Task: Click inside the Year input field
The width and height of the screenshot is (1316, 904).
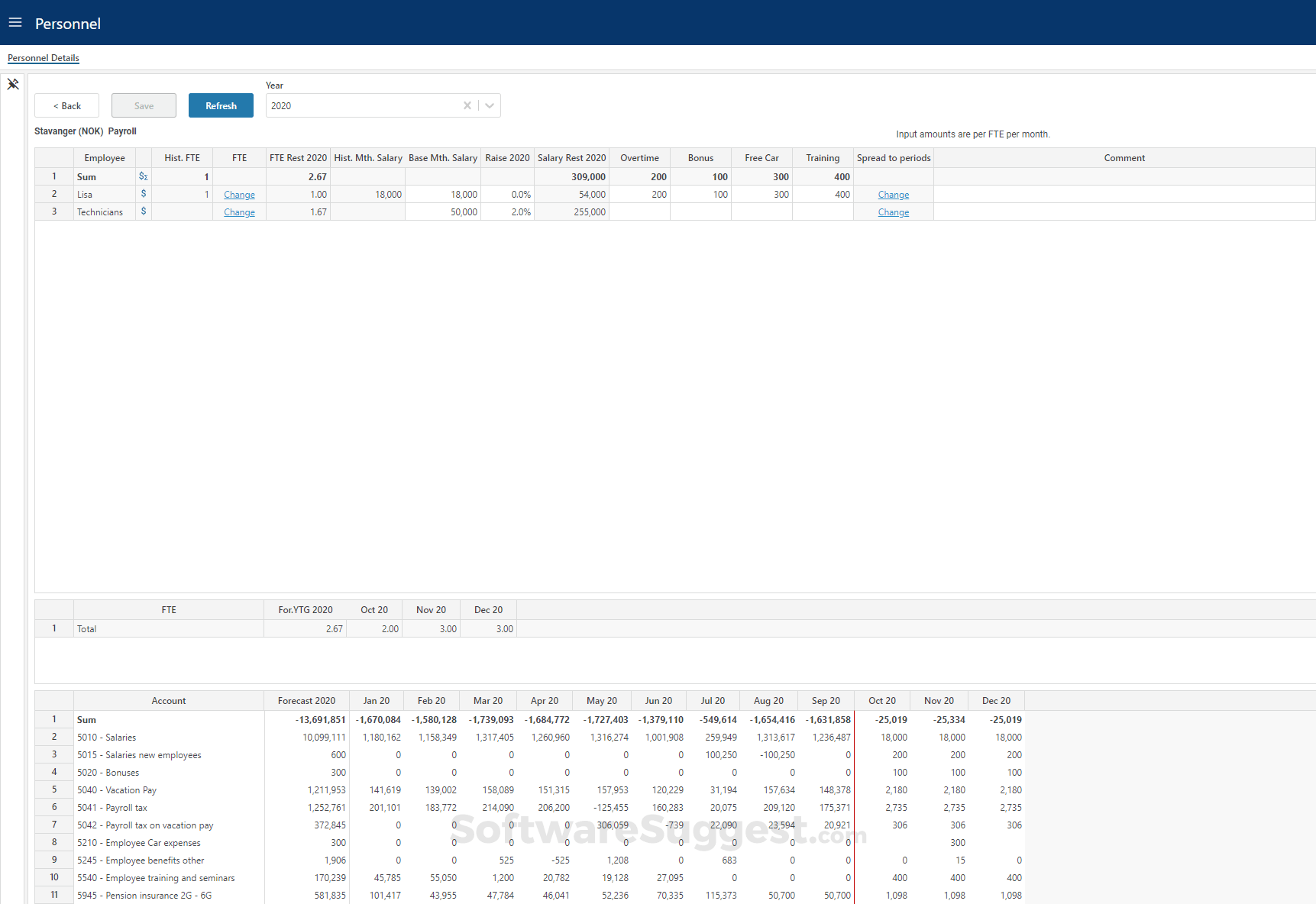Action: pyautogui.click(x=359, y=105)
